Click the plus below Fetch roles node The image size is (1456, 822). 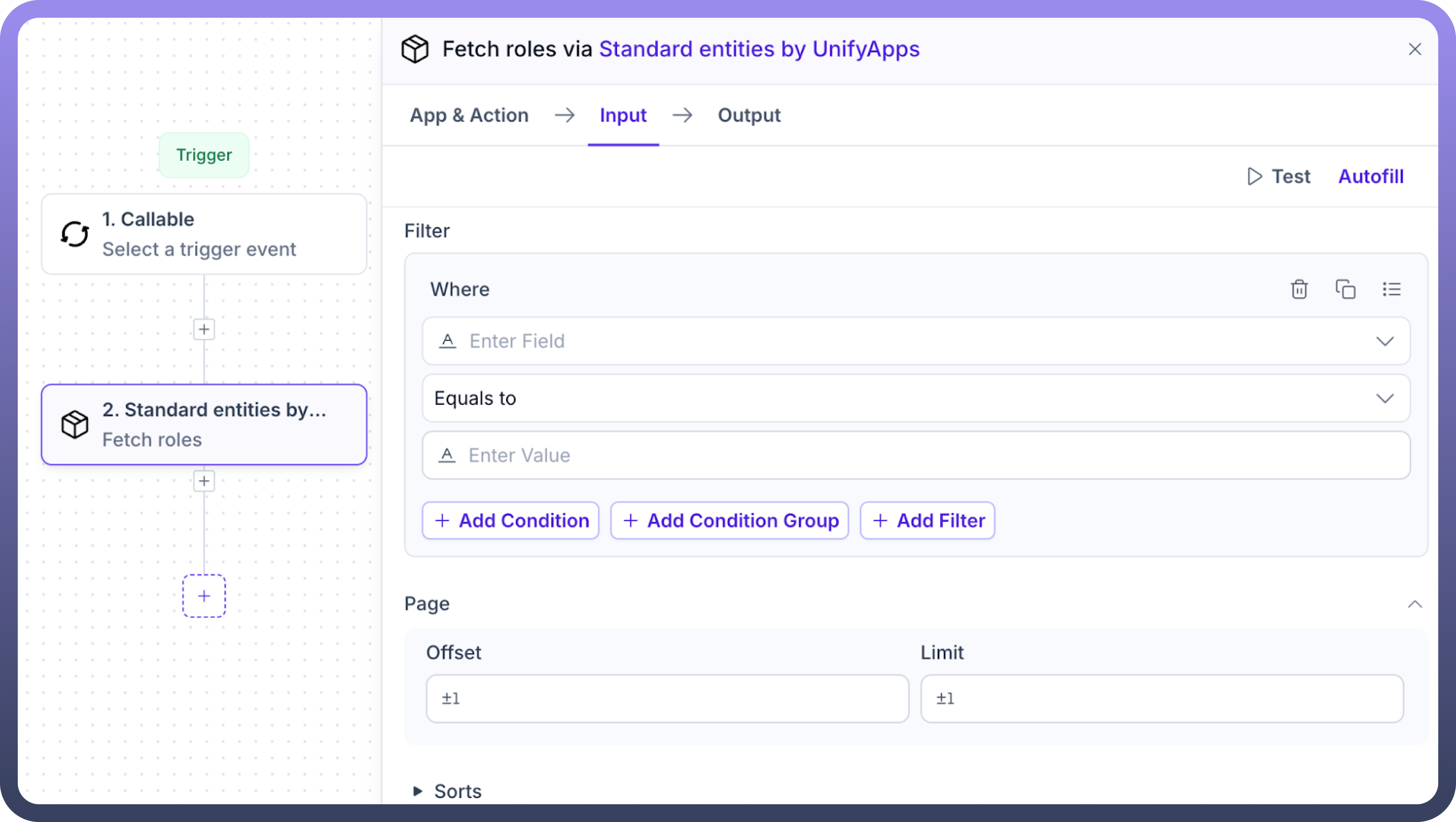pos(204,482)
